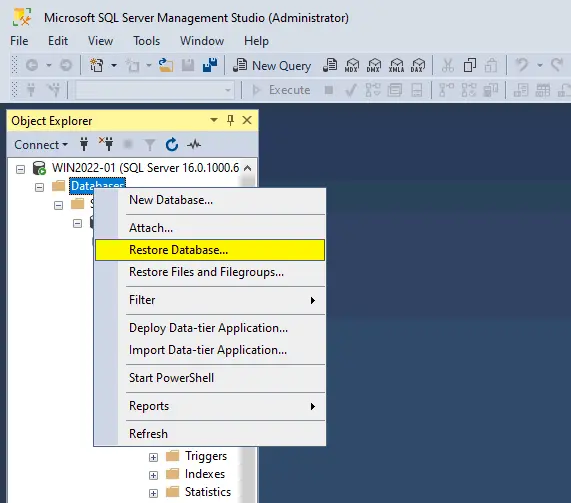Image resolution: width=571 pixels, height=503 pixels.
Task: Select Start PowerShell menu entry
Action: point(210,378)
